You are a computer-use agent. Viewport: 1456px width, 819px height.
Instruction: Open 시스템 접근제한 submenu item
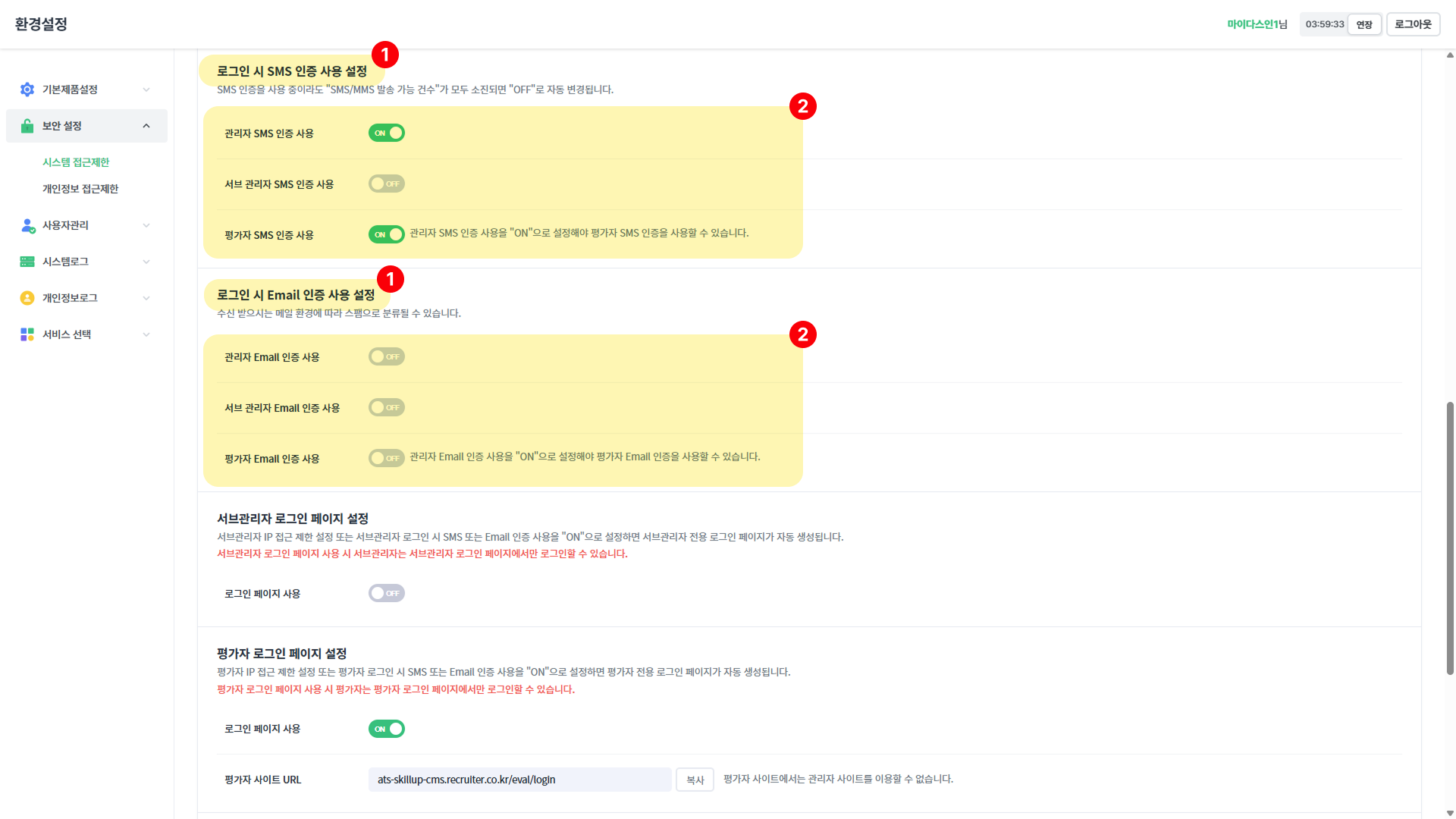pos(76,162)
